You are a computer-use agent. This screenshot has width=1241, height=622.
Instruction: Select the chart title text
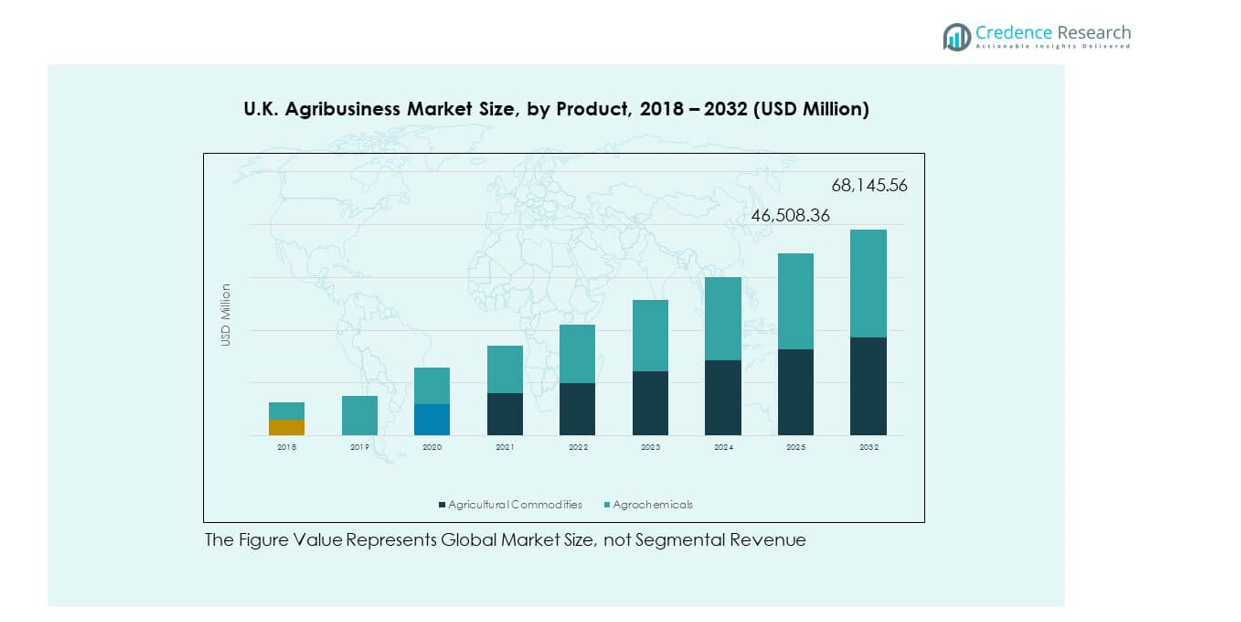pyautogui.click(x=556, y=109)
